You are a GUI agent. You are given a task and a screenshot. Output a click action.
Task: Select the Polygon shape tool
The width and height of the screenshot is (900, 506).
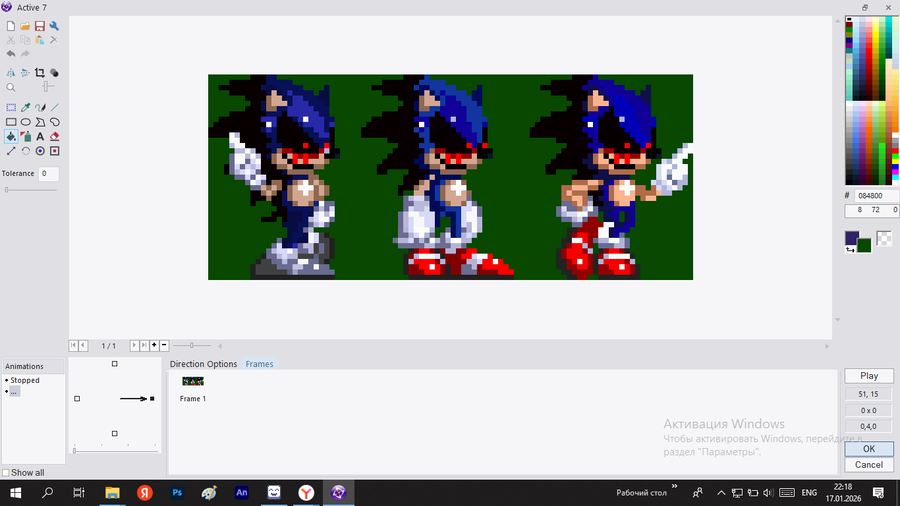[x=40, y=122]
